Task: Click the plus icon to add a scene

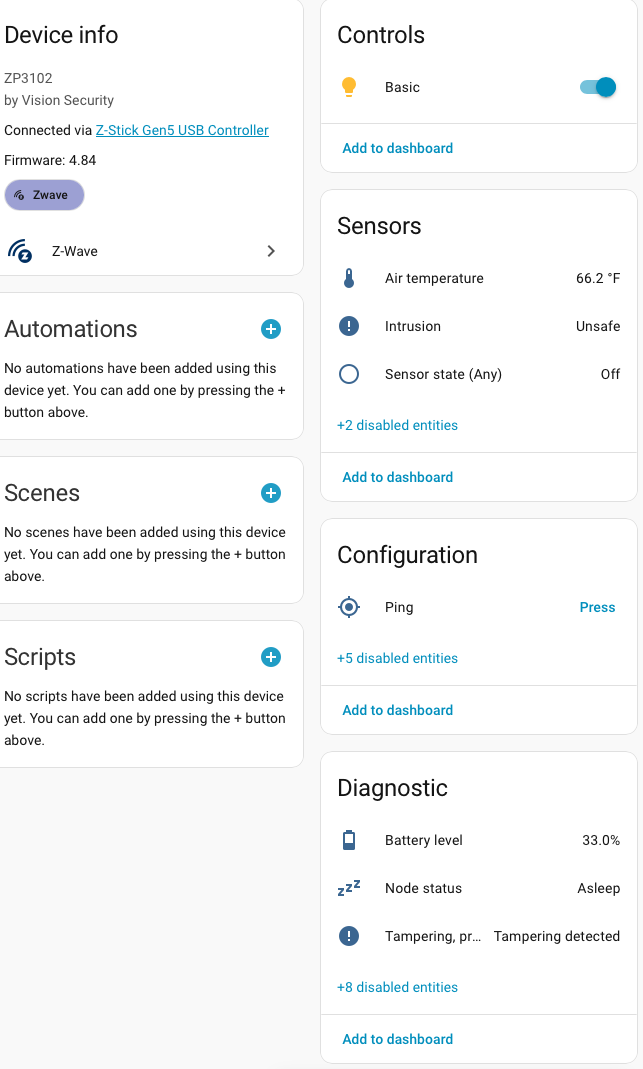Action: [x=271, y=493]
